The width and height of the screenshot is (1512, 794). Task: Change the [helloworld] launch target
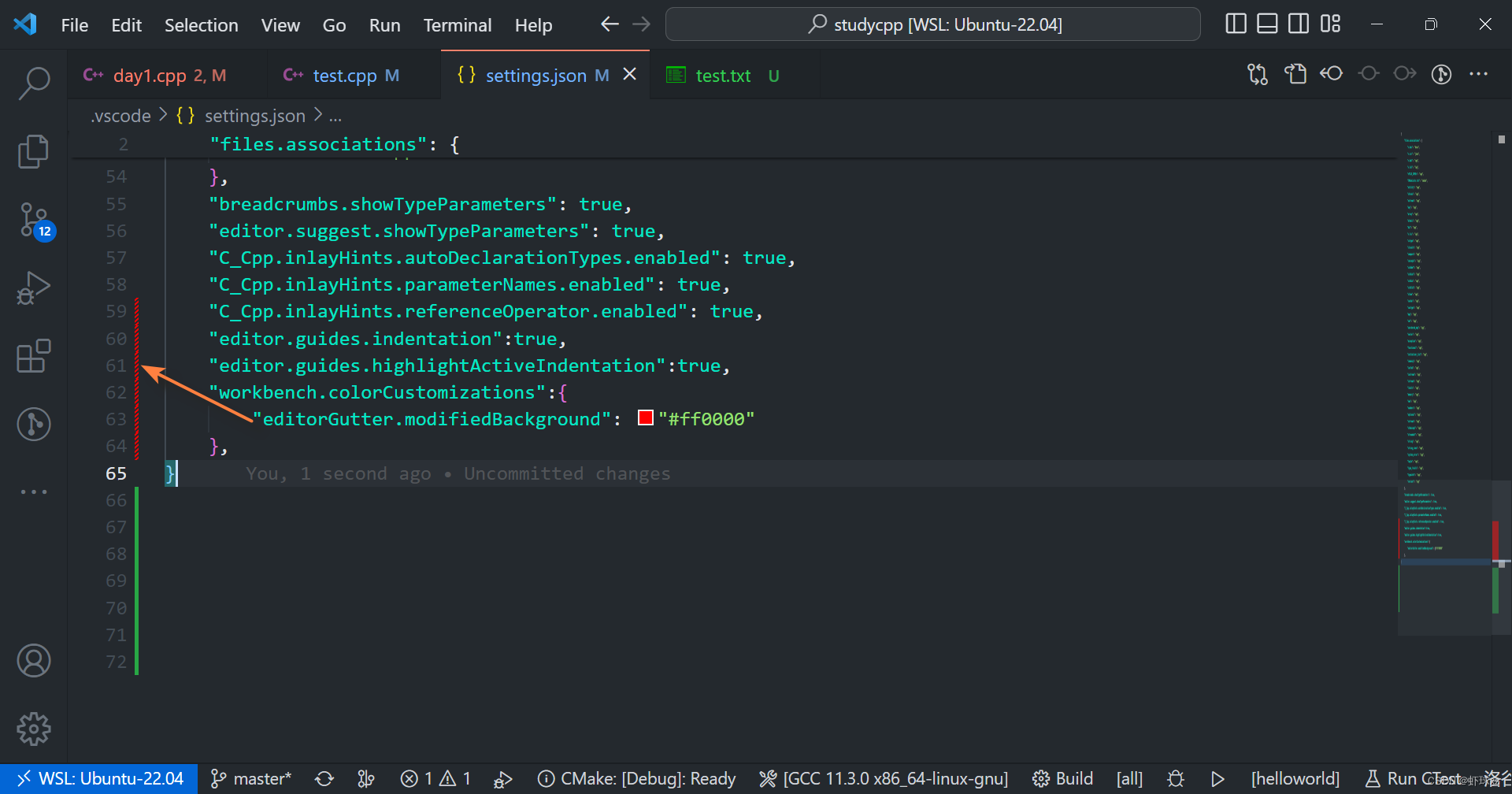pyautogui.click(x=1295, y=778)
